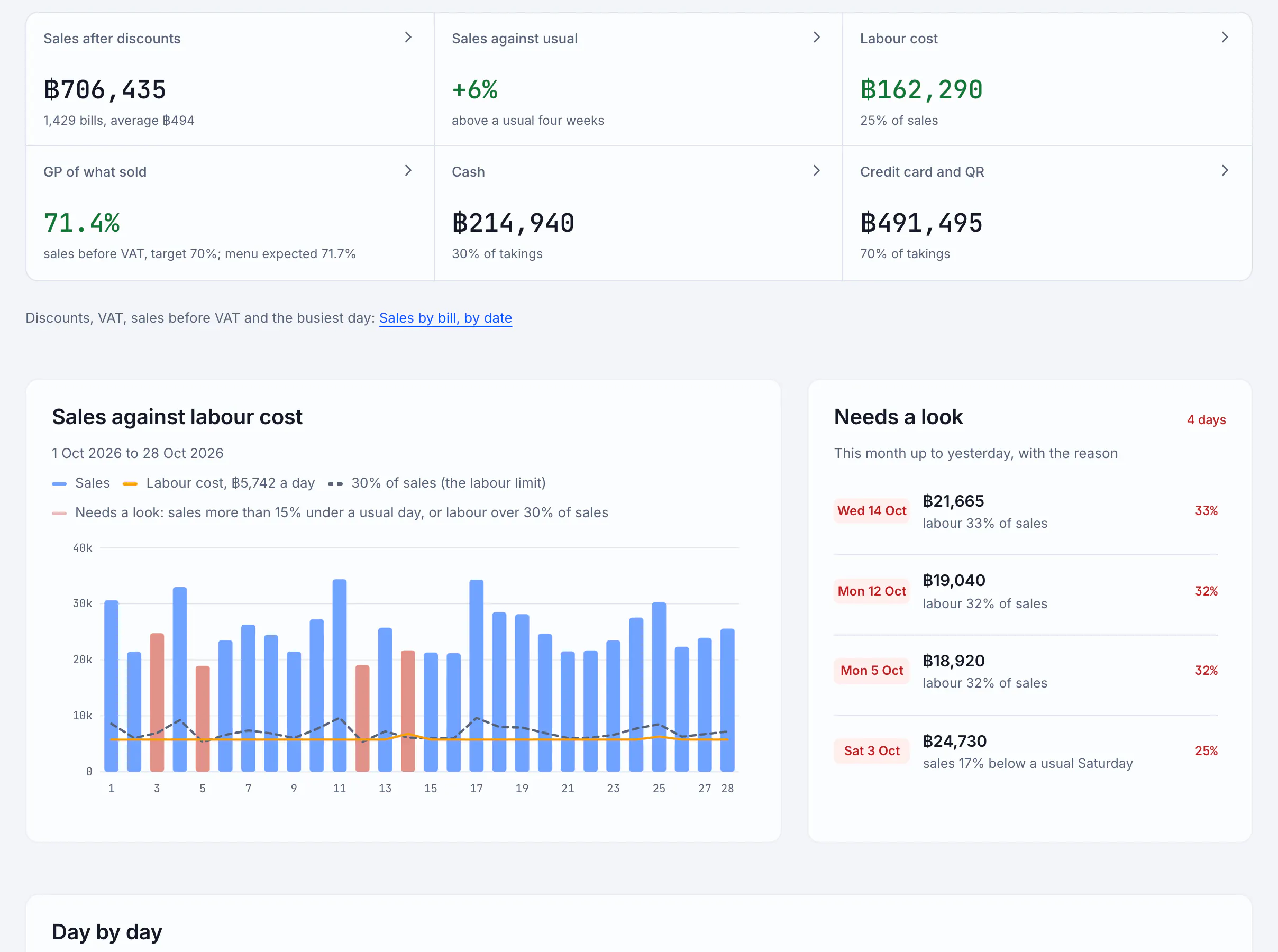Click the '฿491,495' credit card value

pos(921,223)
